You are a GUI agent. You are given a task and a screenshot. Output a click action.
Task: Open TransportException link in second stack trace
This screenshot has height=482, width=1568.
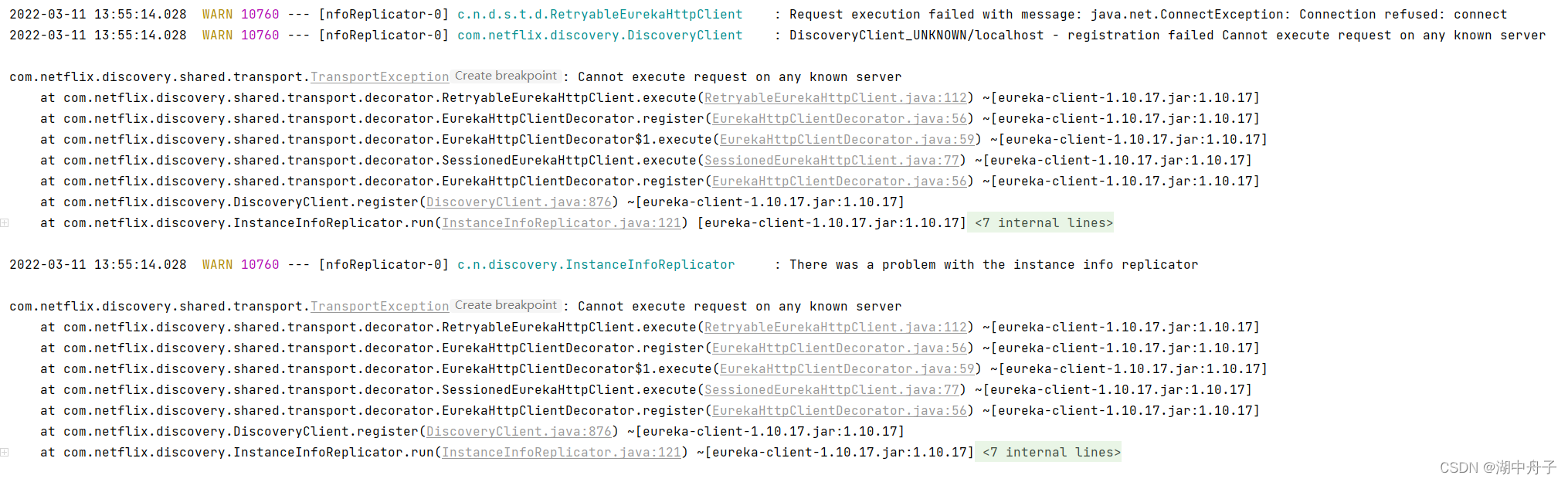tap(379, 306)
